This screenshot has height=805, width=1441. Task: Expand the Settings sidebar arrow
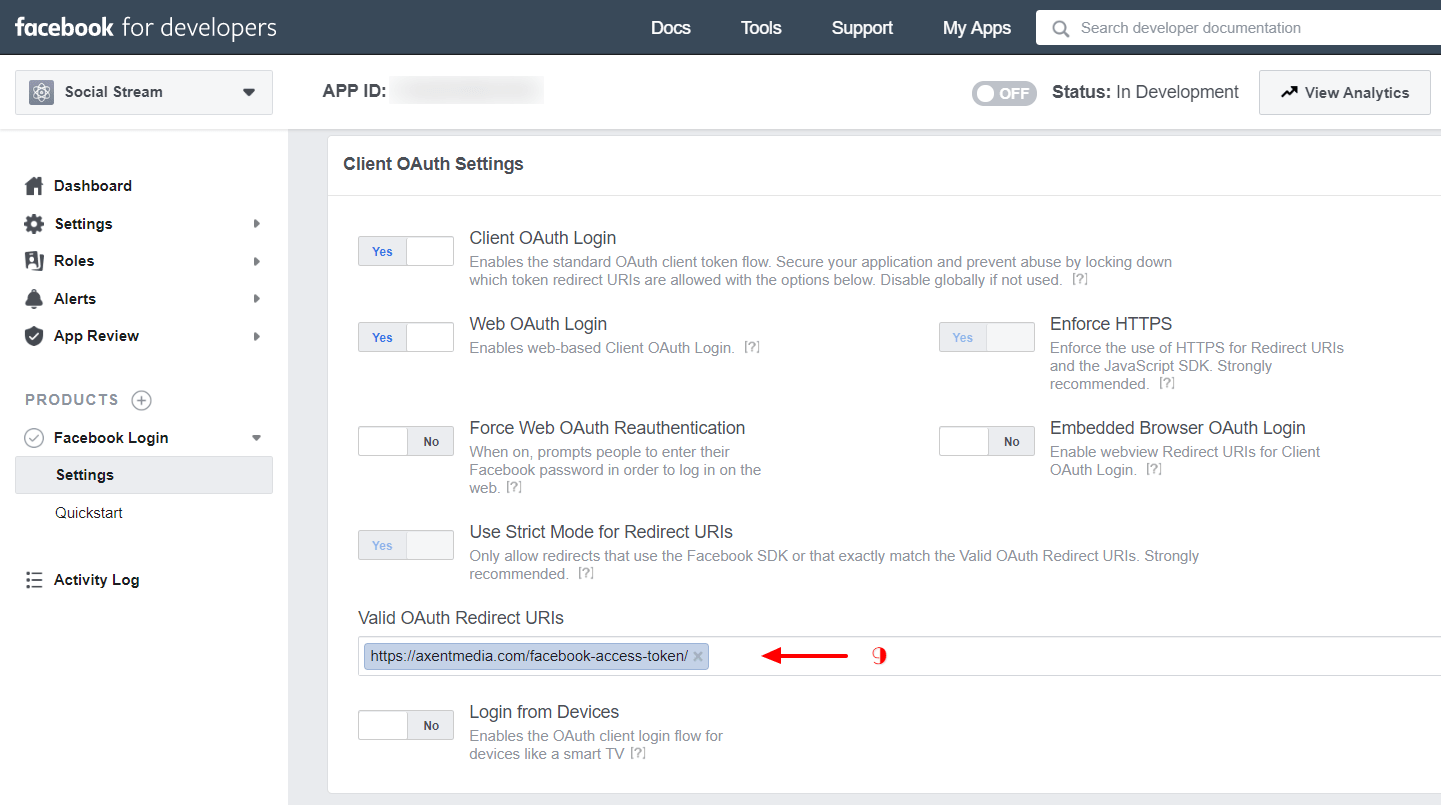tap(257, 224)
